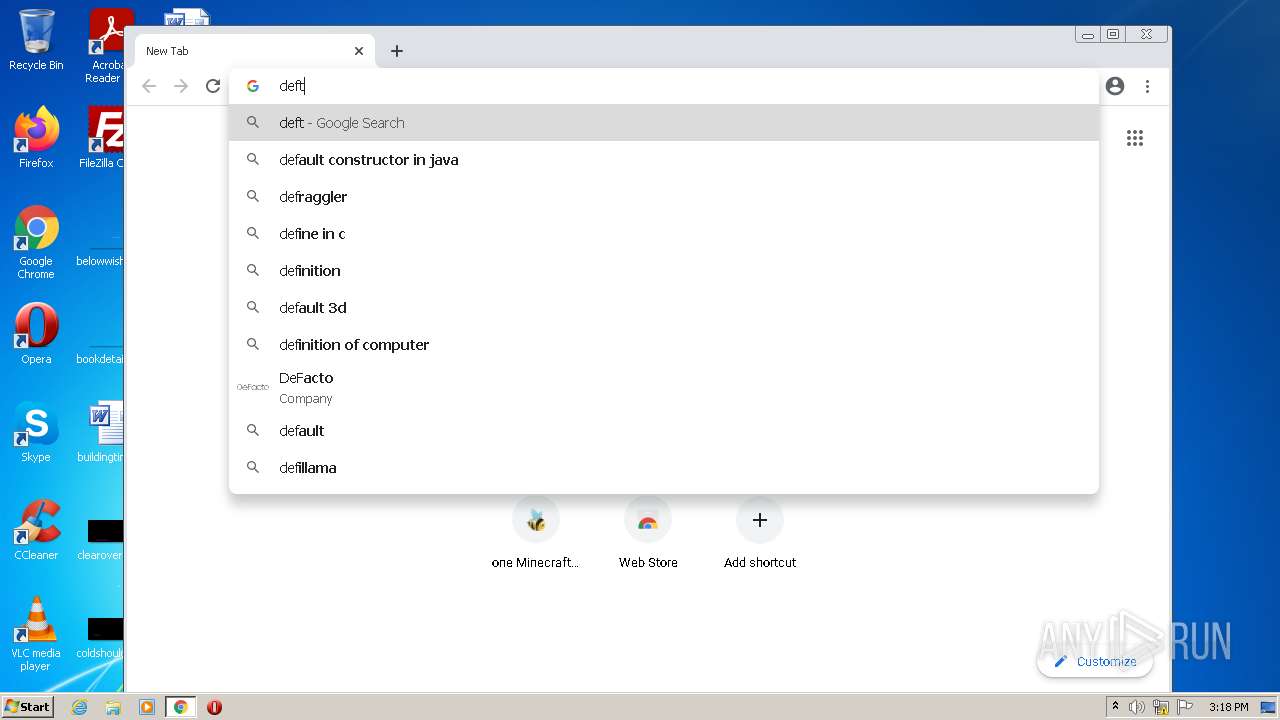Select the buildingti Word document icon
1280x720 pixels.
[102, 432]
